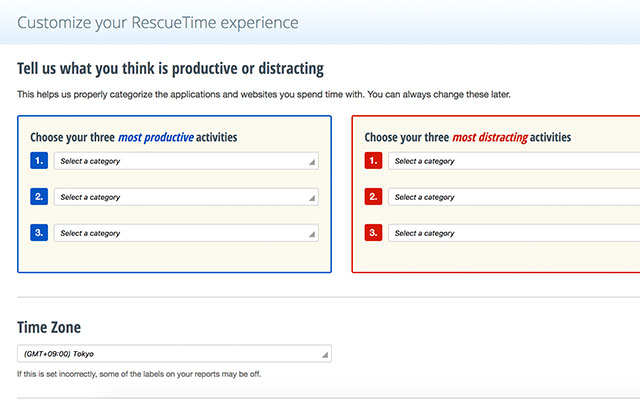Open the third most productive category dropdown
This screenshot has height=400, width=640.
[185, 233]
